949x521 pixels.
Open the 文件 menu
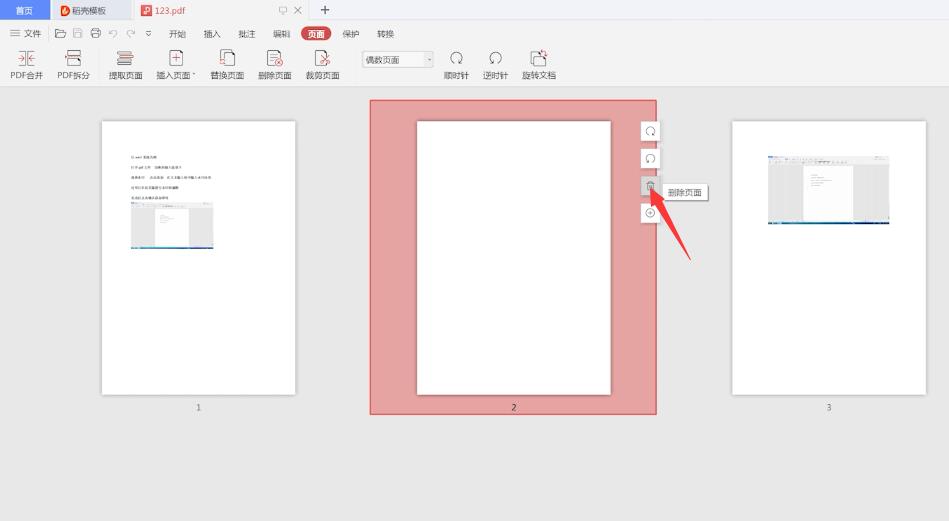26,34
